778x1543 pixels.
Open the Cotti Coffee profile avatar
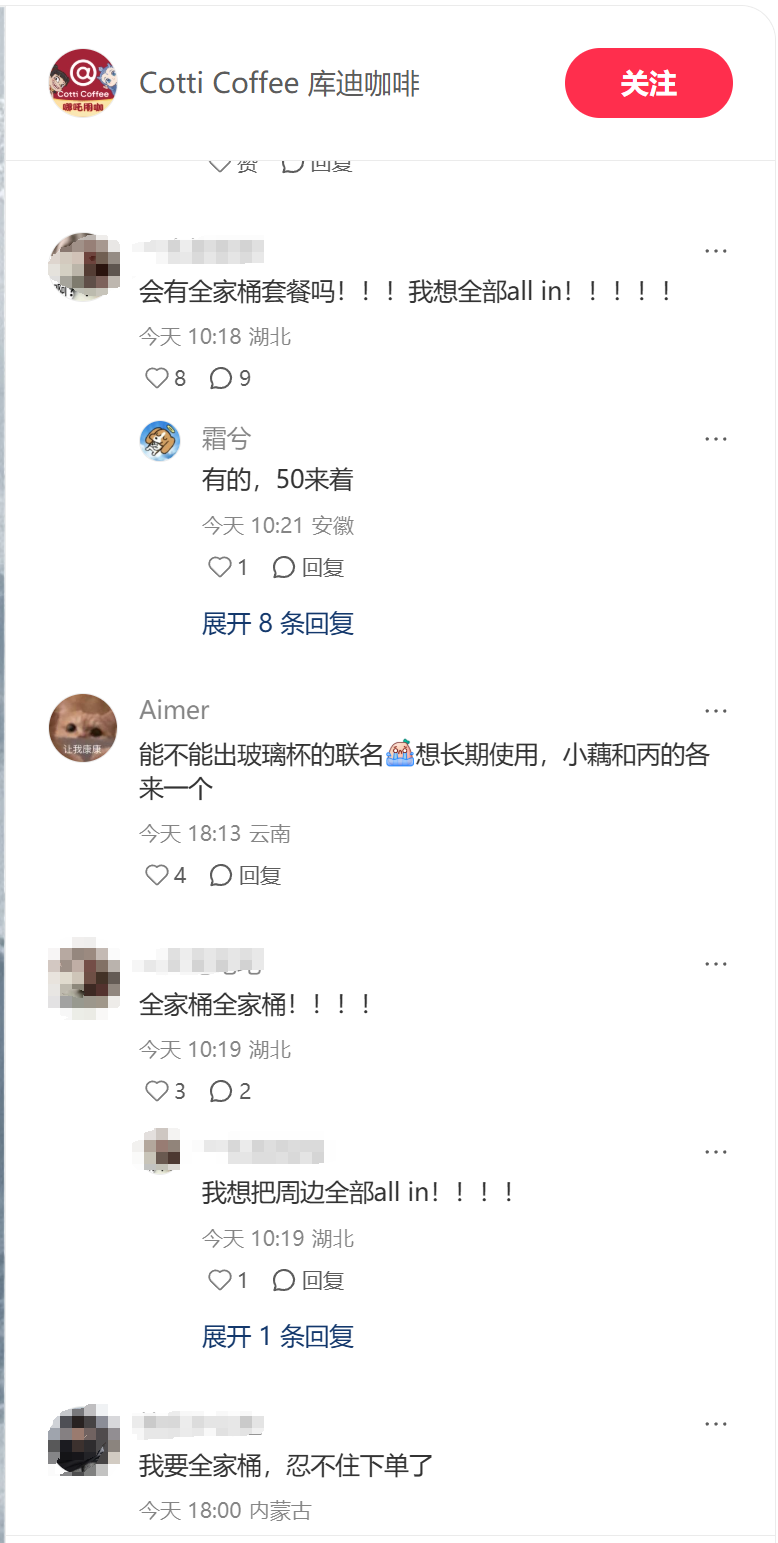[x=83, y=83]
